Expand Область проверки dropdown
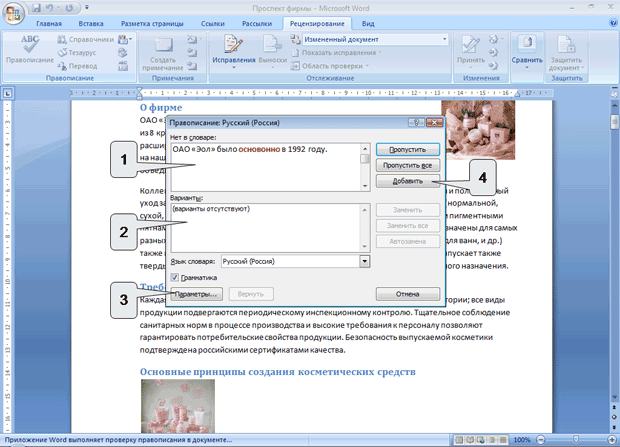Image resolution: width=620 pixels, height=447 pixels. (x=330, y=66)
